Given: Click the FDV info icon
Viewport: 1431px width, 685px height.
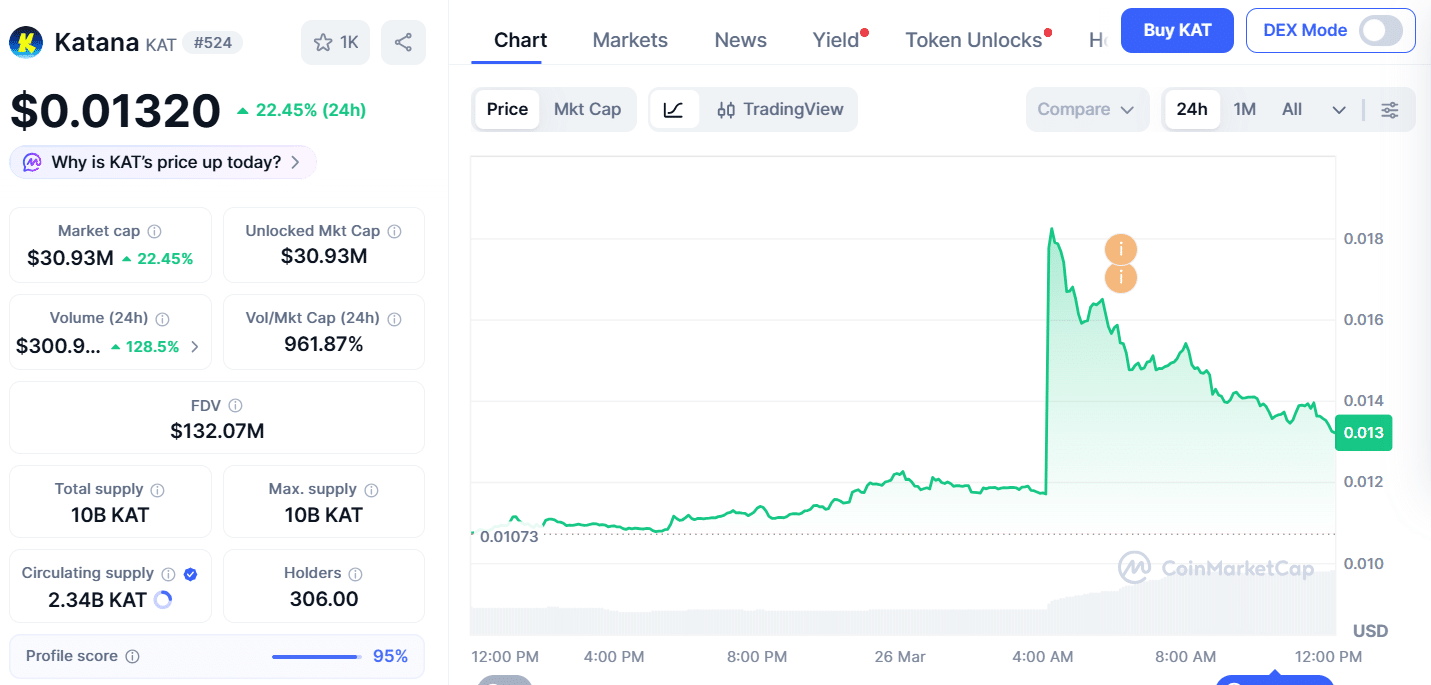Looking at the screenshot, I should pos(235,406).
